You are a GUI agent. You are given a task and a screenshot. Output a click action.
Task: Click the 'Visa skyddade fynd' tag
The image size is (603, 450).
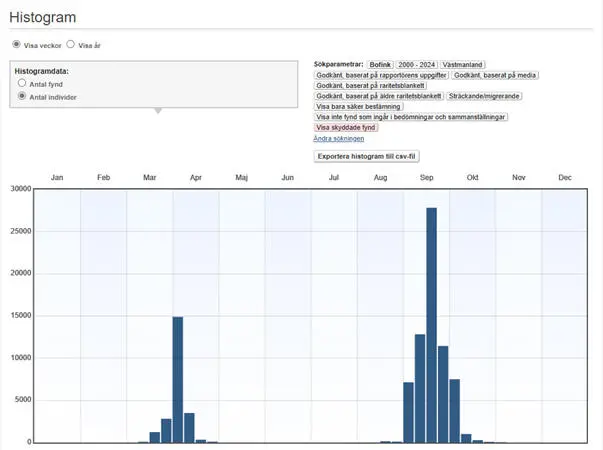pyautogui.click(x=346, y=128)
